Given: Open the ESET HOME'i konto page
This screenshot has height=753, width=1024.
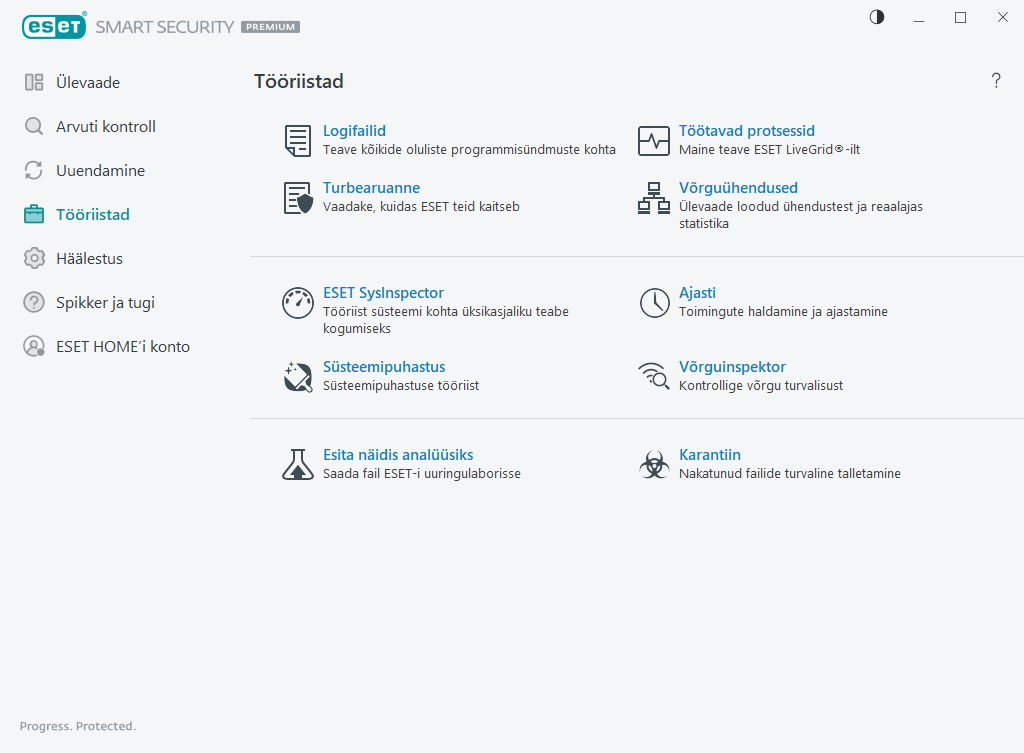Looking at the screenshot, I should pos(122,347).
